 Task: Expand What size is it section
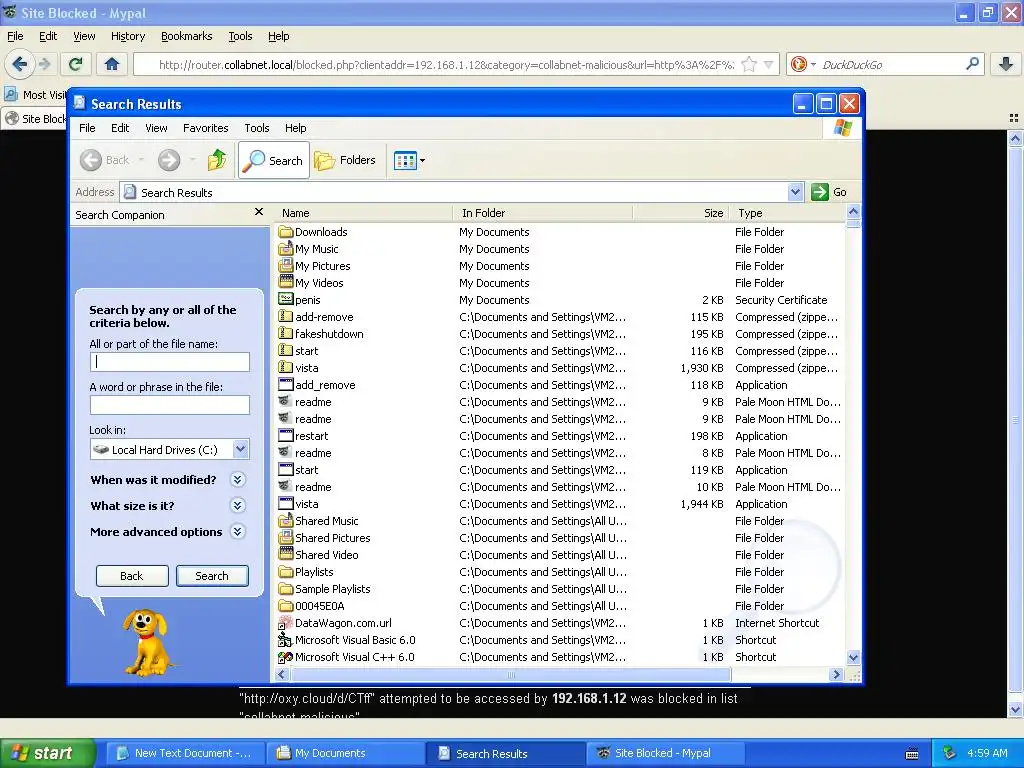pos(237,505)
